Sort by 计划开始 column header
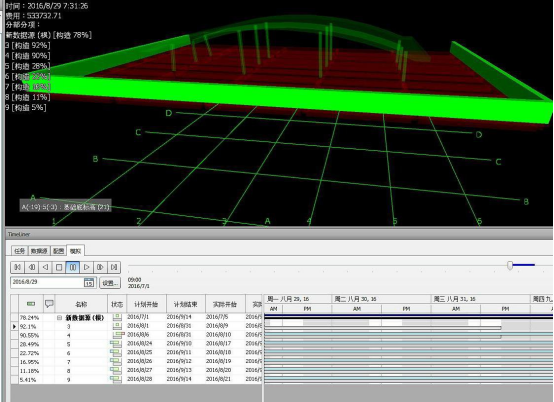 pos(146,304)
